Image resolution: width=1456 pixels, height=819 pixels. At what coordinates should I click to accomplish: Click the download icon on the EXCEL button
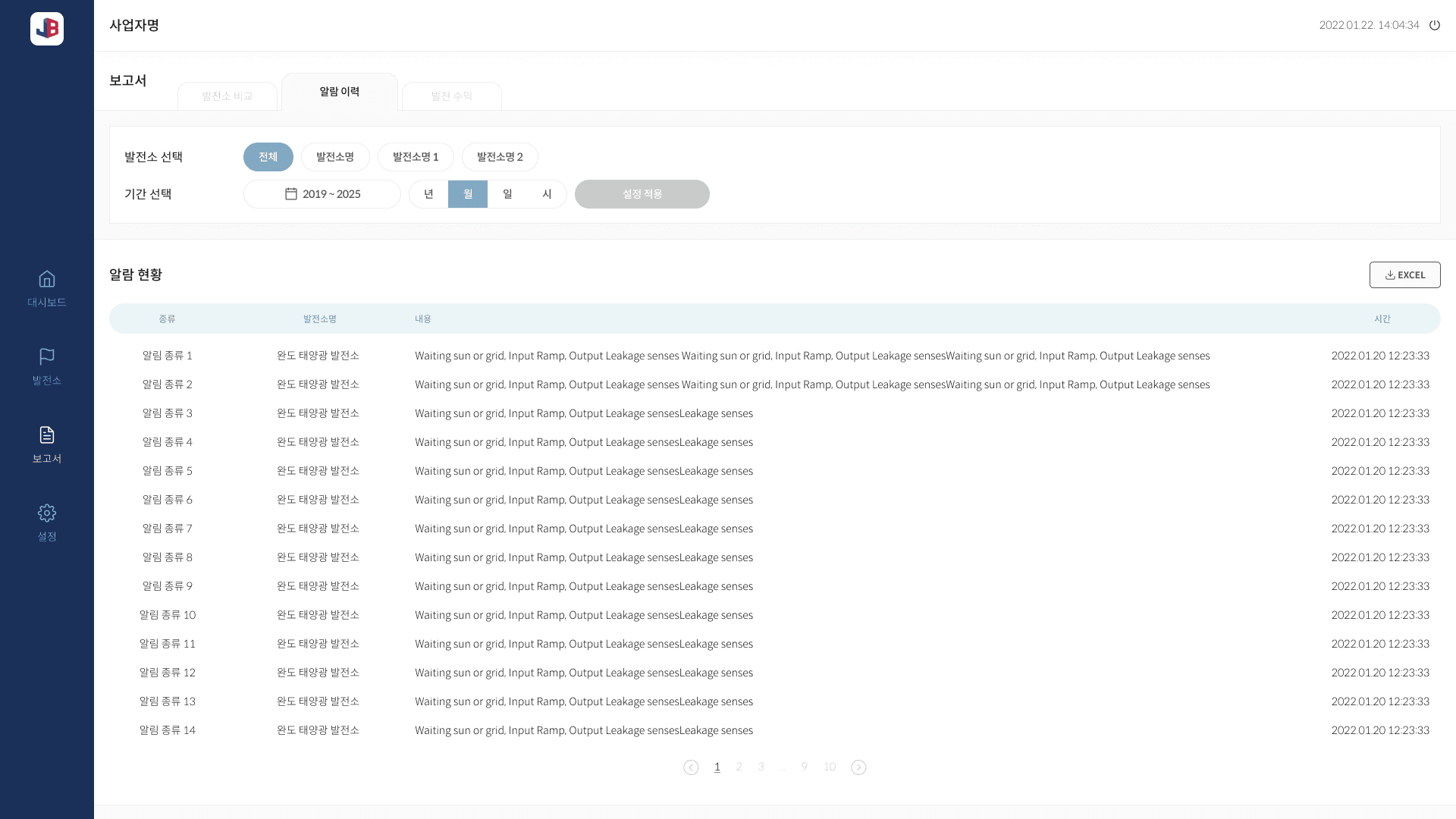1390,275
